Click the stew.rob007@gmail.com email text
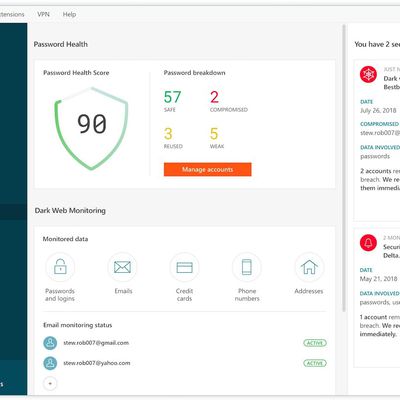The image size is (400, 400). (x=96, y=343)
